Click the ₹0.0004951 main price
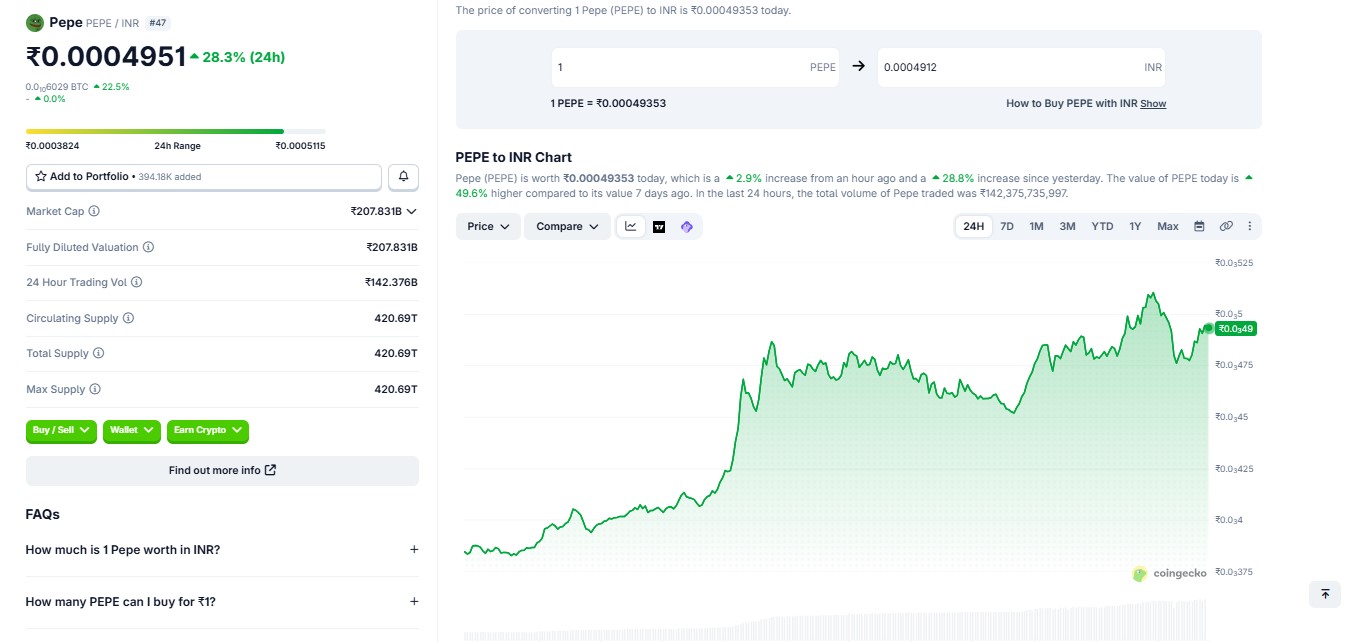 pos(106,57)
